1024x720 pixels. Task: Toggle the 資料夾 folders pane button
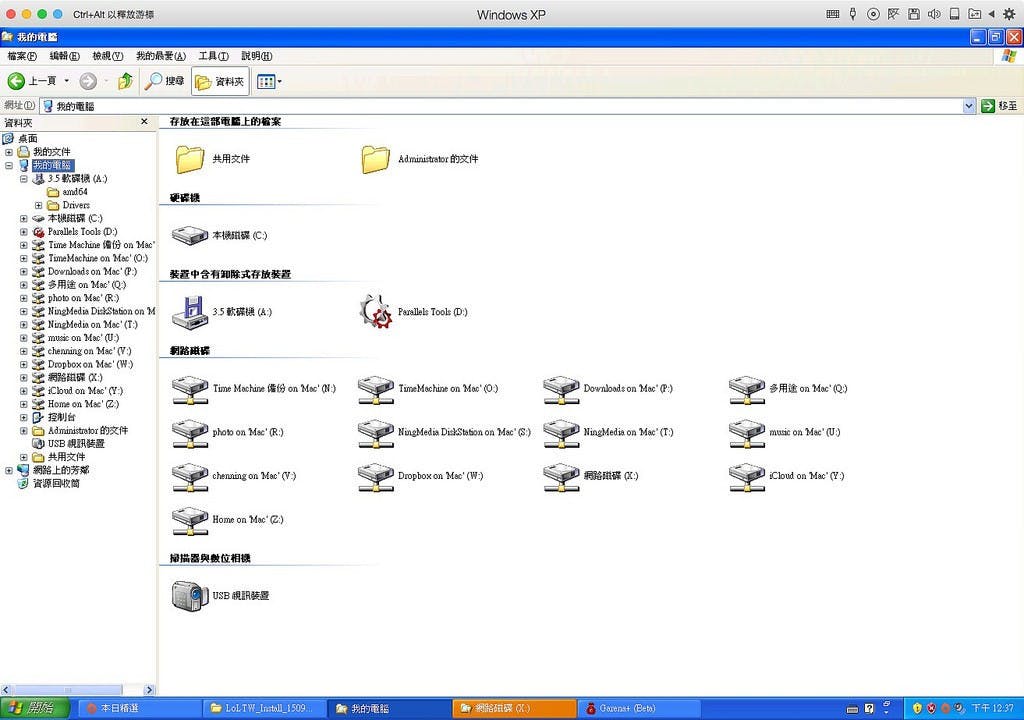[220, 81]
